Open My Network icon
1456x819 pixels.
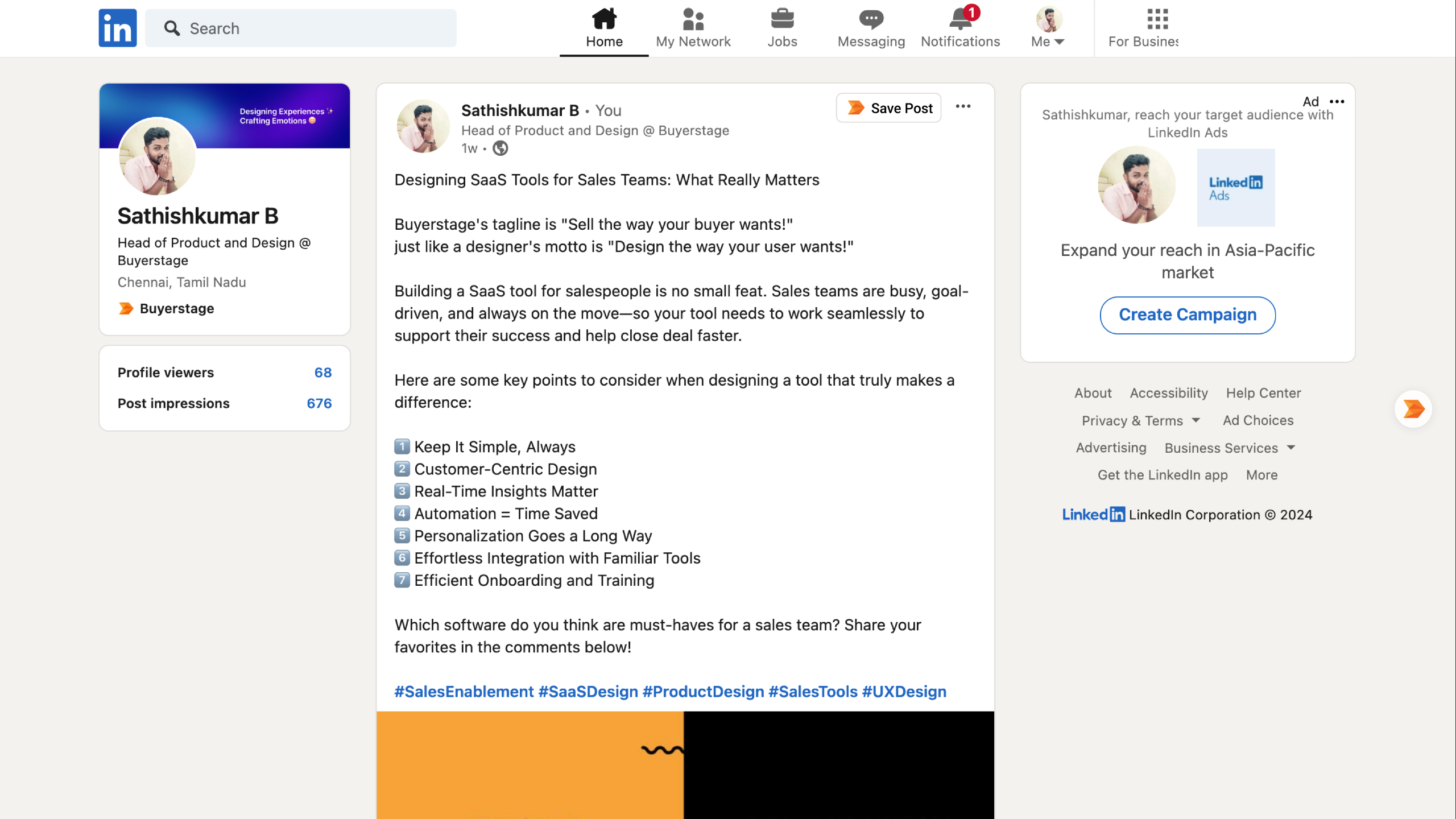tap(693, 19)
